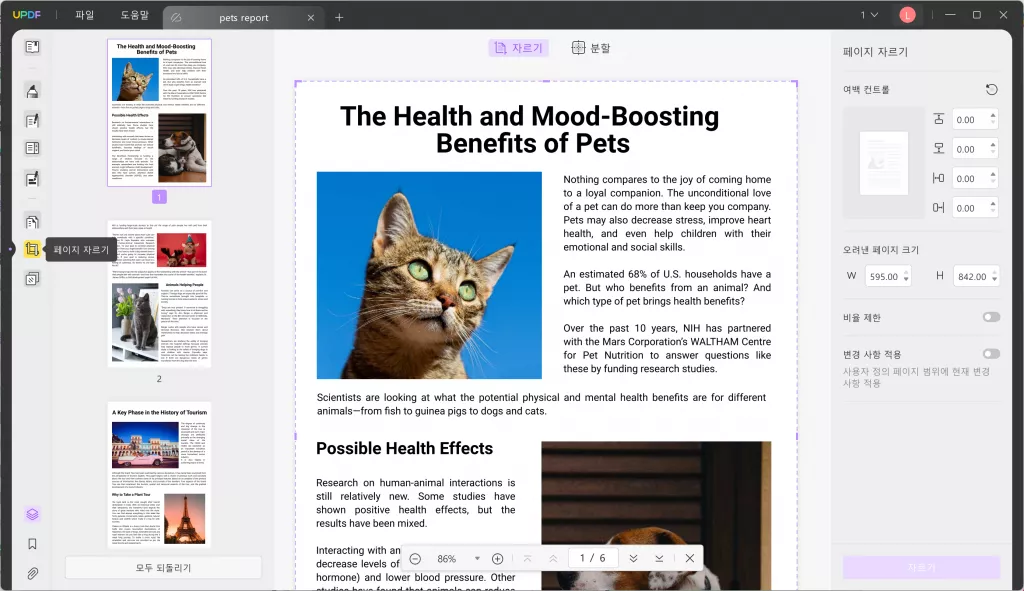Select the 자르기 crop mode tab
The width and height of the screenshot is (1024, 591).
(x=519, y=48)
